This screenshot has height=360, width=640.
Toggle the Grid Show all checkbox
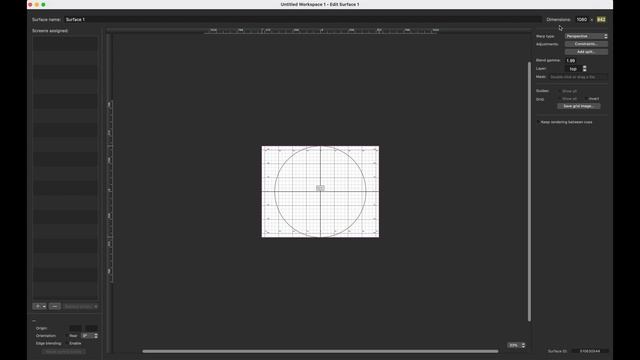click(559, 99)
